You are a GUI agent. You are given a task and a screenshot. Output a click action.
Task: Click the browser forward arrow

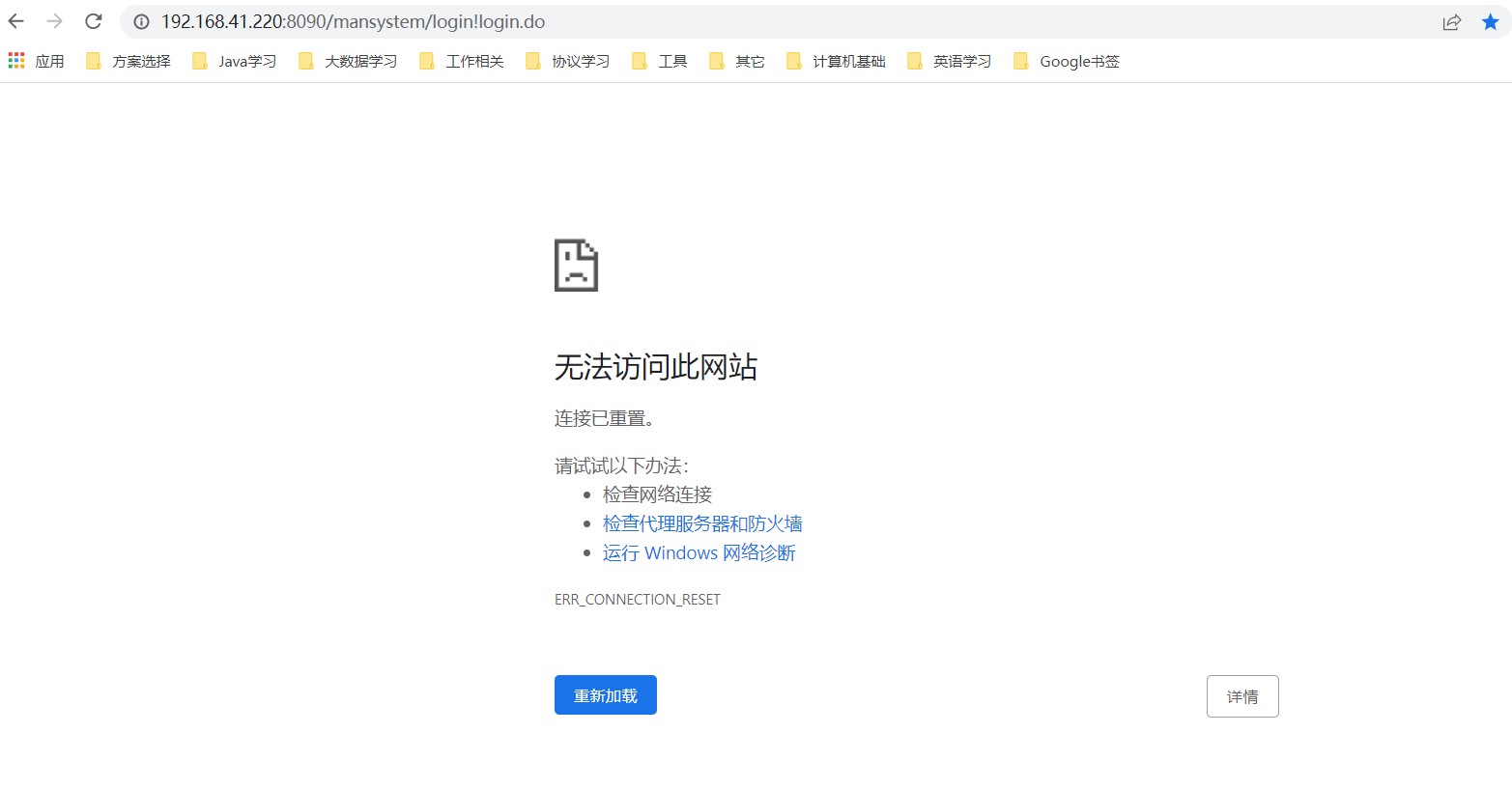pos(53,20)
